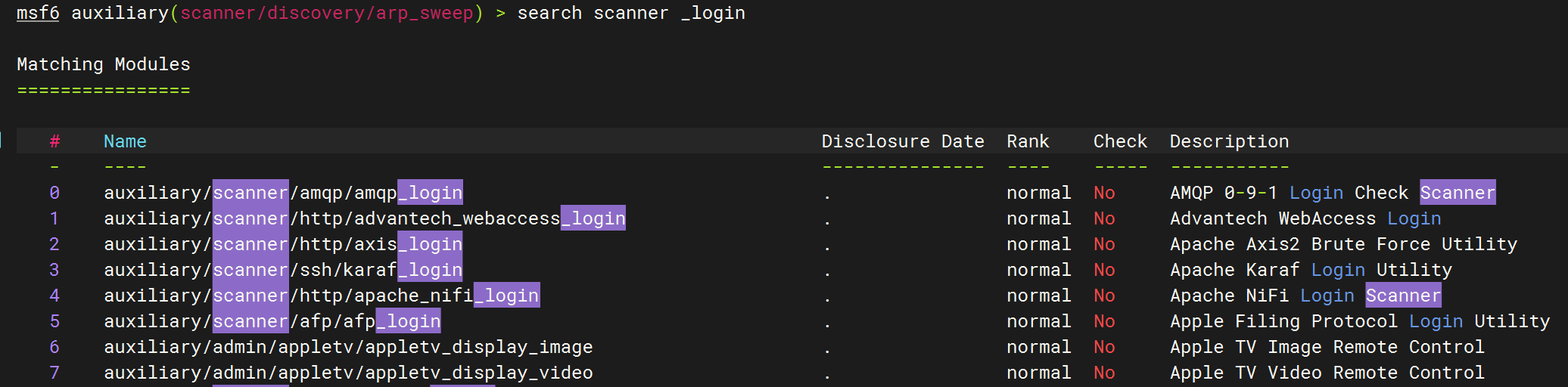Image resolution: width=1568 pixels, height=387 pixels.
Task: Click the '#' column header
Action: [x=54, y=141]
